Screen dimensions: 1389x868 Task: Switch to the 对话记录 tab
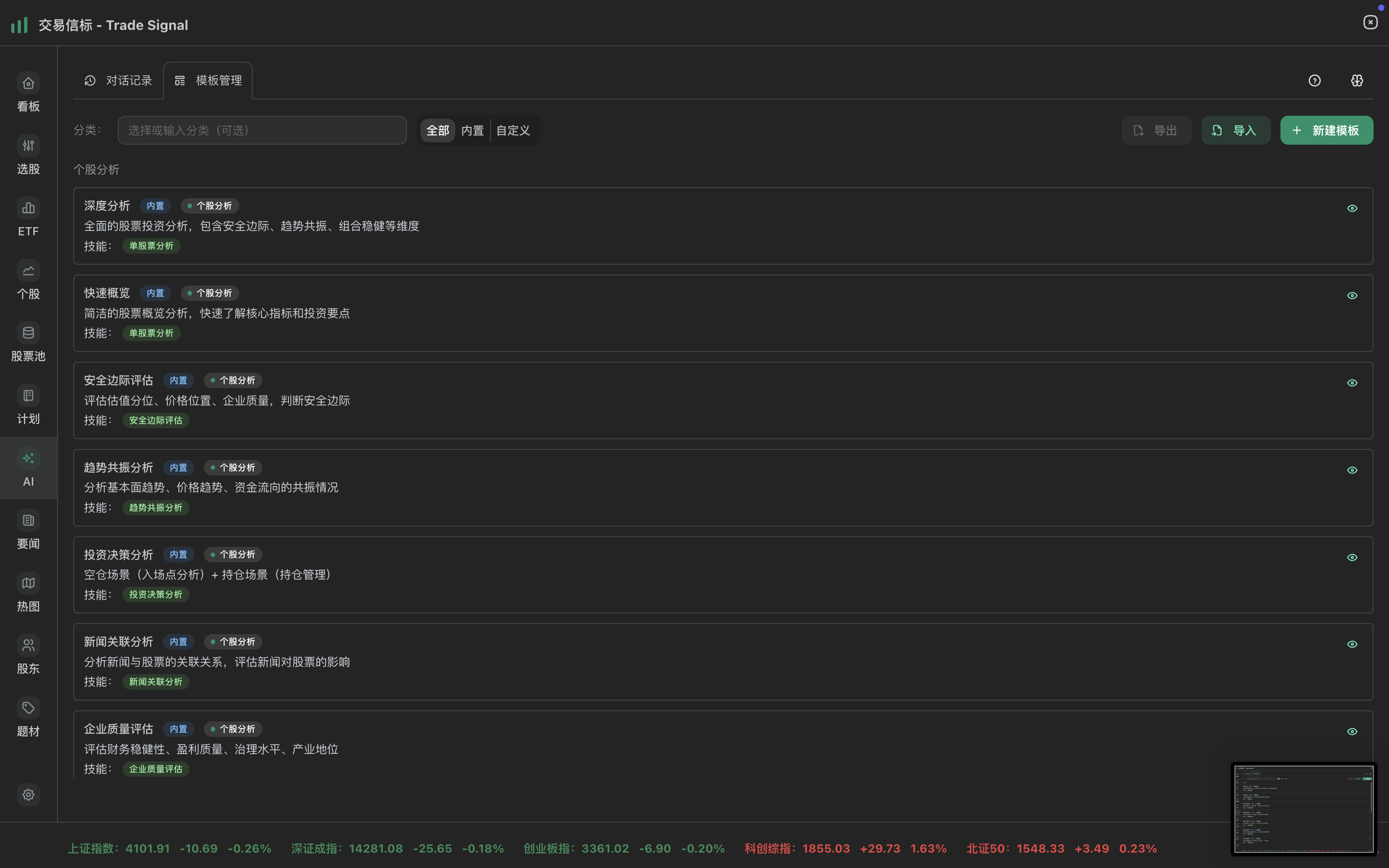(x=118, y=81)
